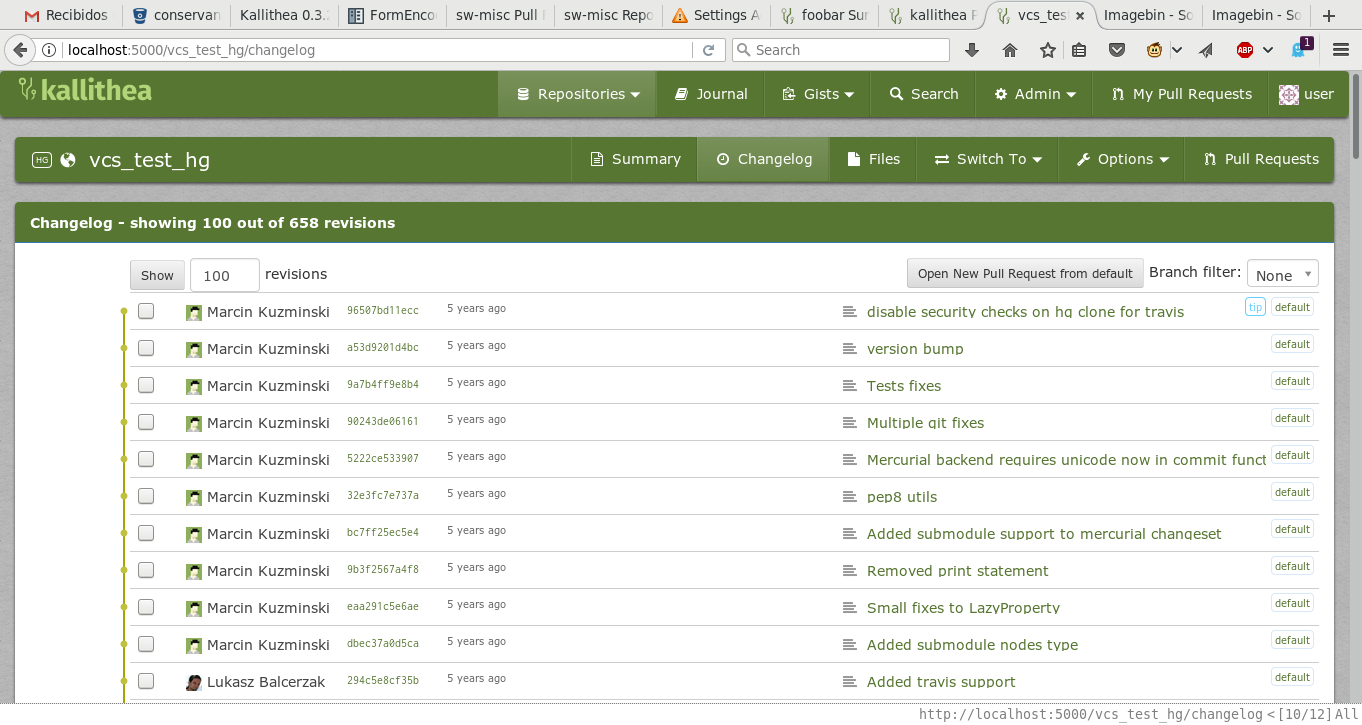Click the Adblock Plus icon
This screenshot has height=725, width=1362.
[x=1245, y=50]
